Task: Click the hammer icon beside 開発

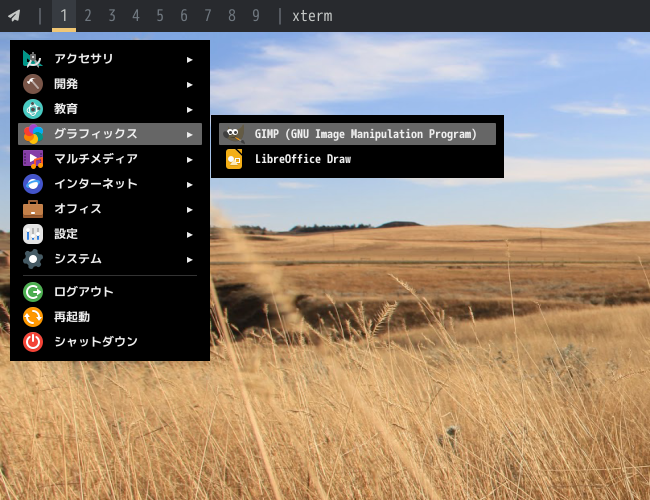Action: point(33,84)
